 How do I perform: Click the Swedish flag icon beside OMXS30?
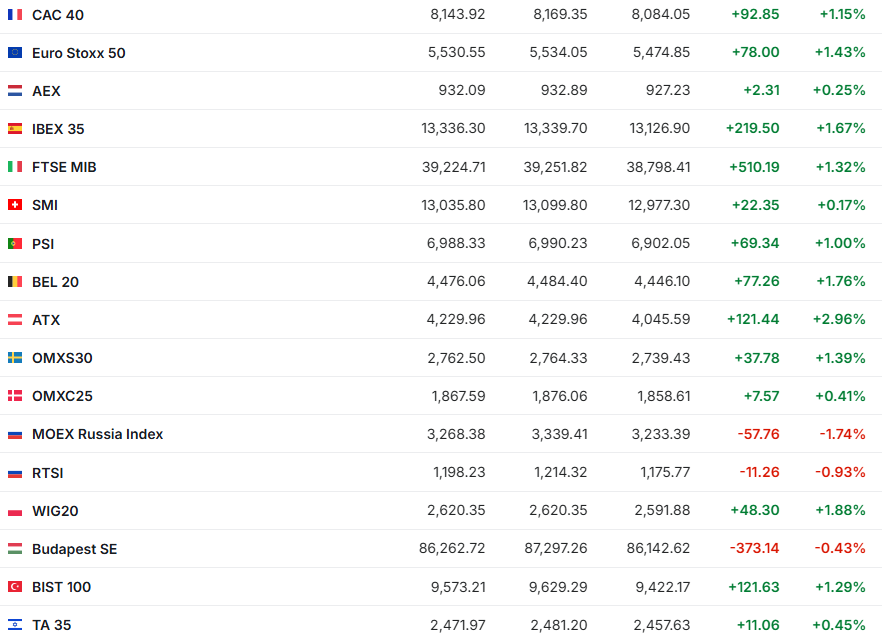click(15, 358)
